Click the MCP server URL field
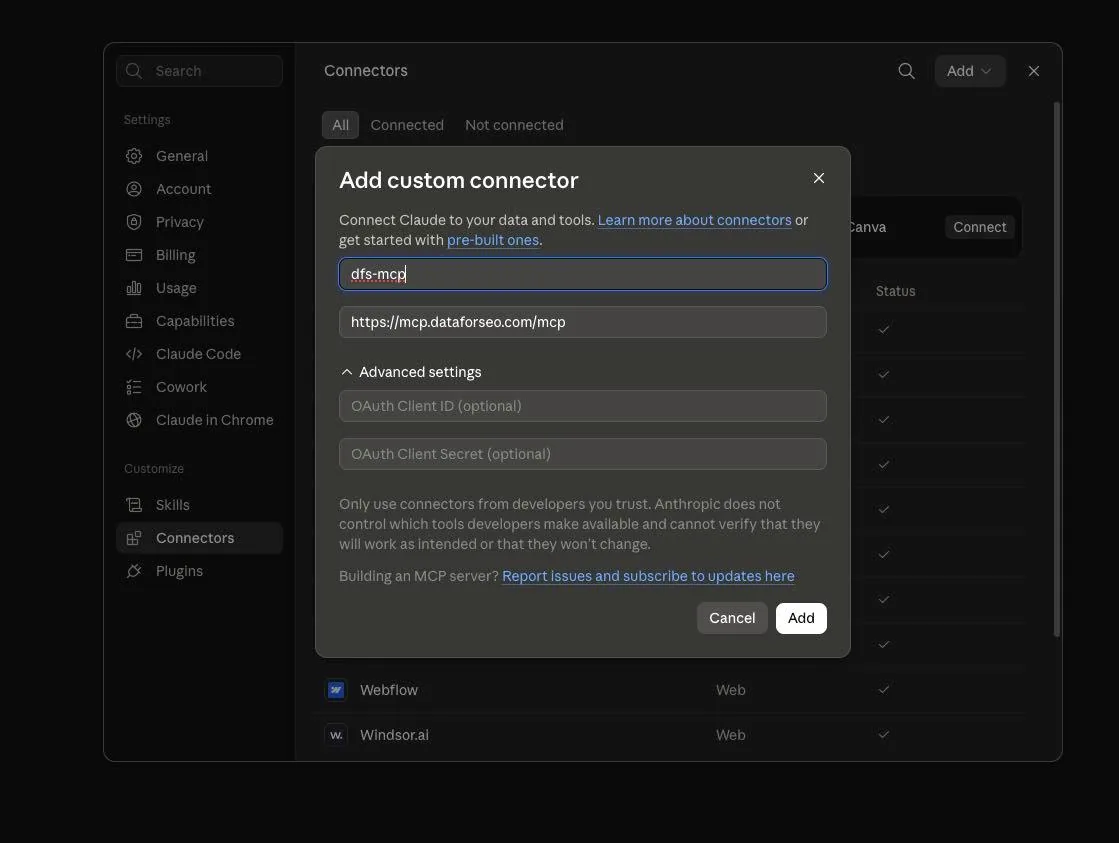Viewport: 1119px width, 843px height. coord(582,322)
